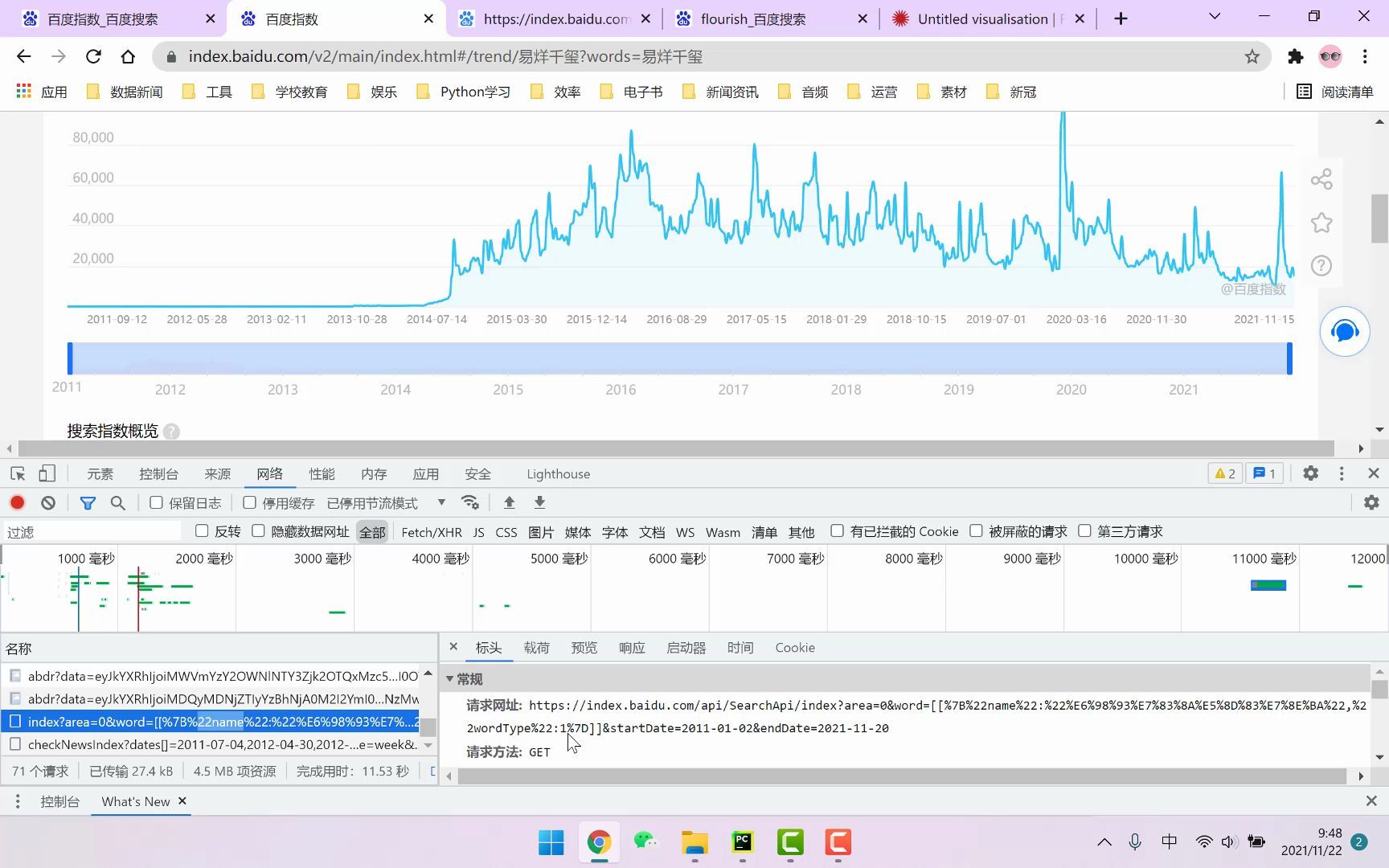Click the messages count badge showing 1
Viewport: 1389px width, 868px height.
[1264, 473]
